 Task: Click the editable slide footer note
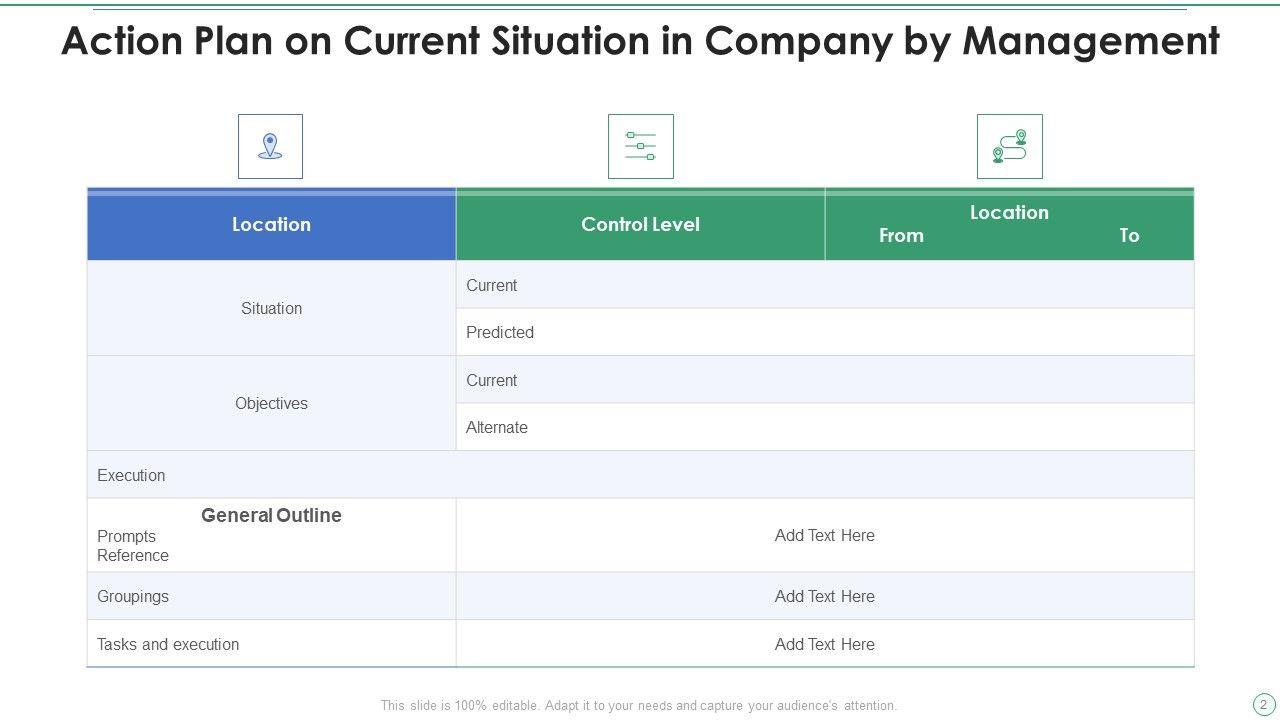pyautogui.click(x=639, y=705)
